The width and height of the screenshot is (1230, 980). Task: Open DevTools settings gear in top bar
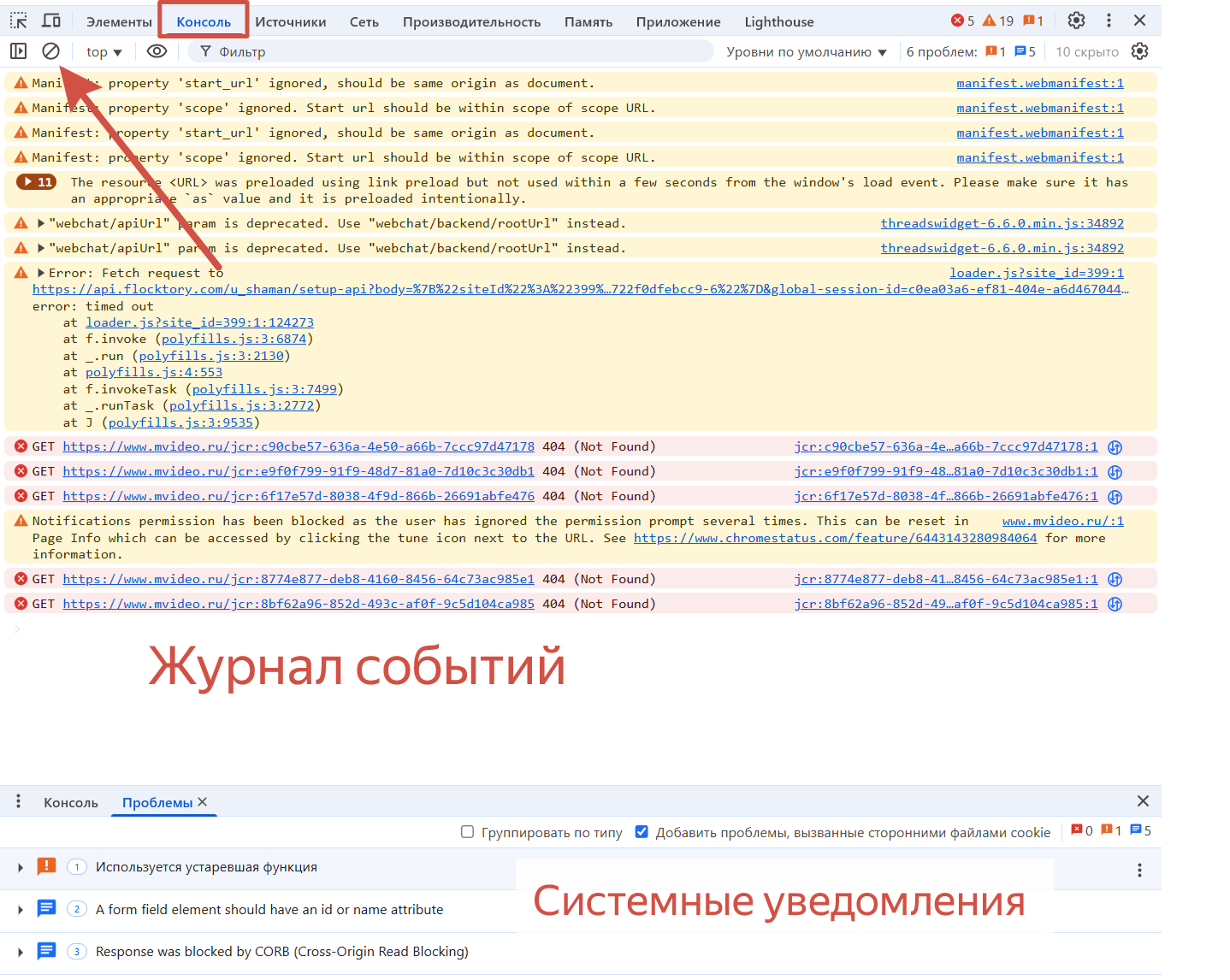[x=1076, y=21]
